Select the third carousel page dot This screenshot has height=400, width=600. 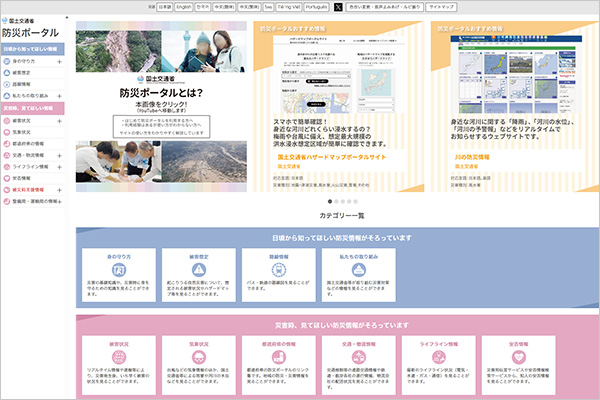(343, 201)
